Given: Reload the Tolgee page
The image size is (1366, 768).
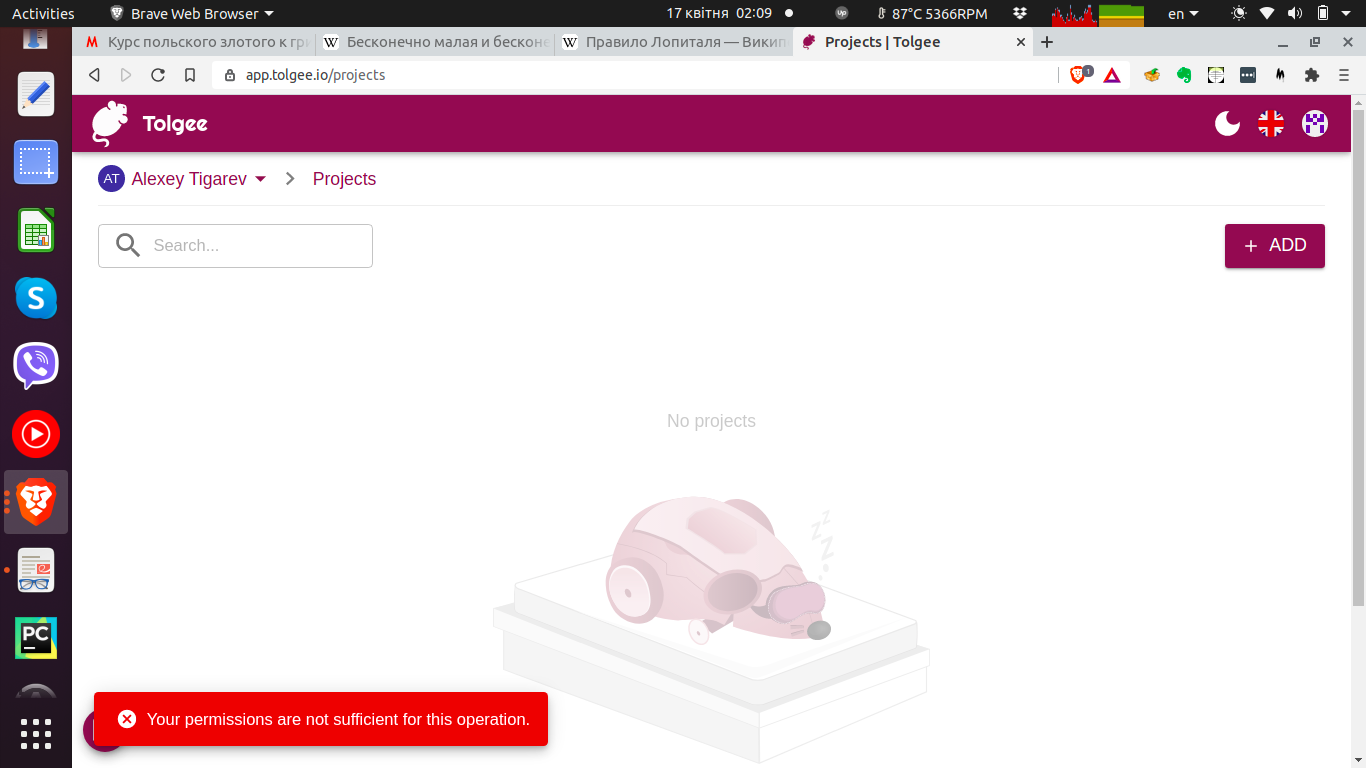Looking at the screenshot, I should (x=158, y=75).
